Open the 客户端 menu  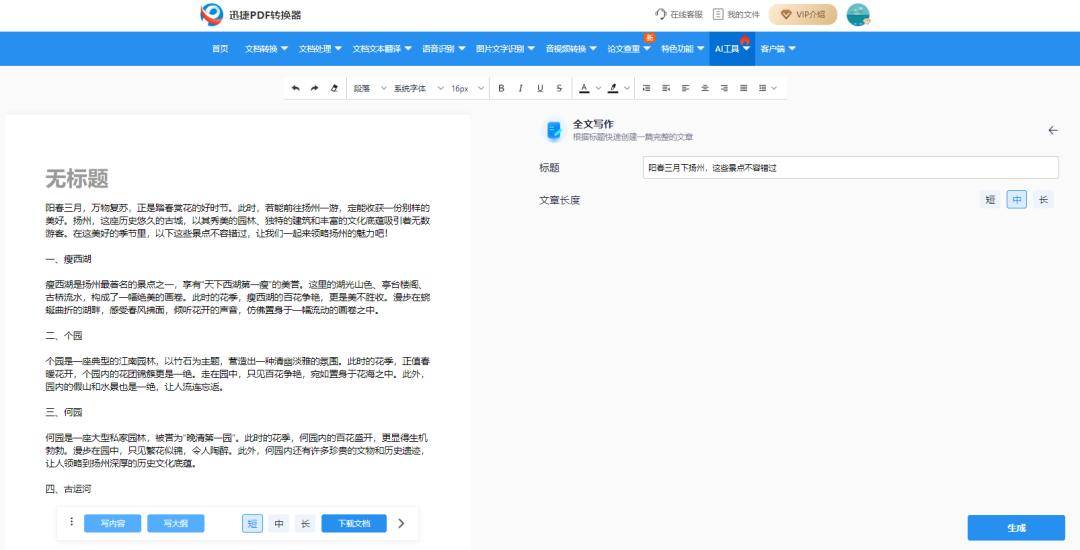pyautogui.click(x=778, y=49)
